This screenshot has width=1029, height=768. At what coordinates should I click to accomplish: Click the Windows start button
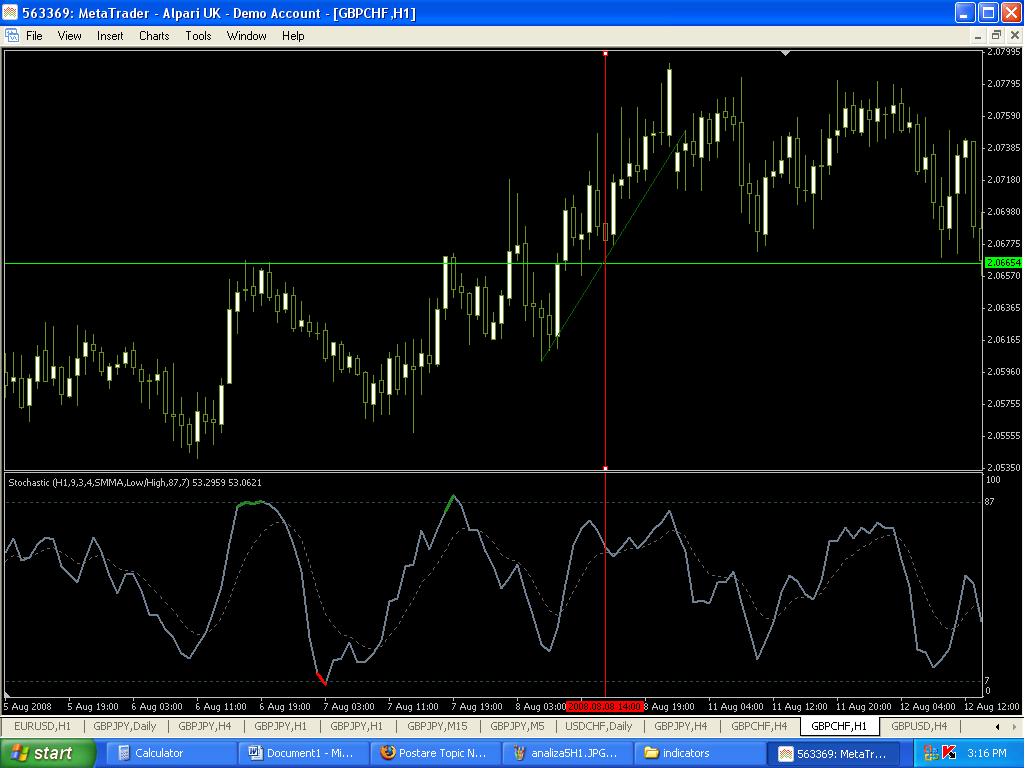(x=47, y=753)
